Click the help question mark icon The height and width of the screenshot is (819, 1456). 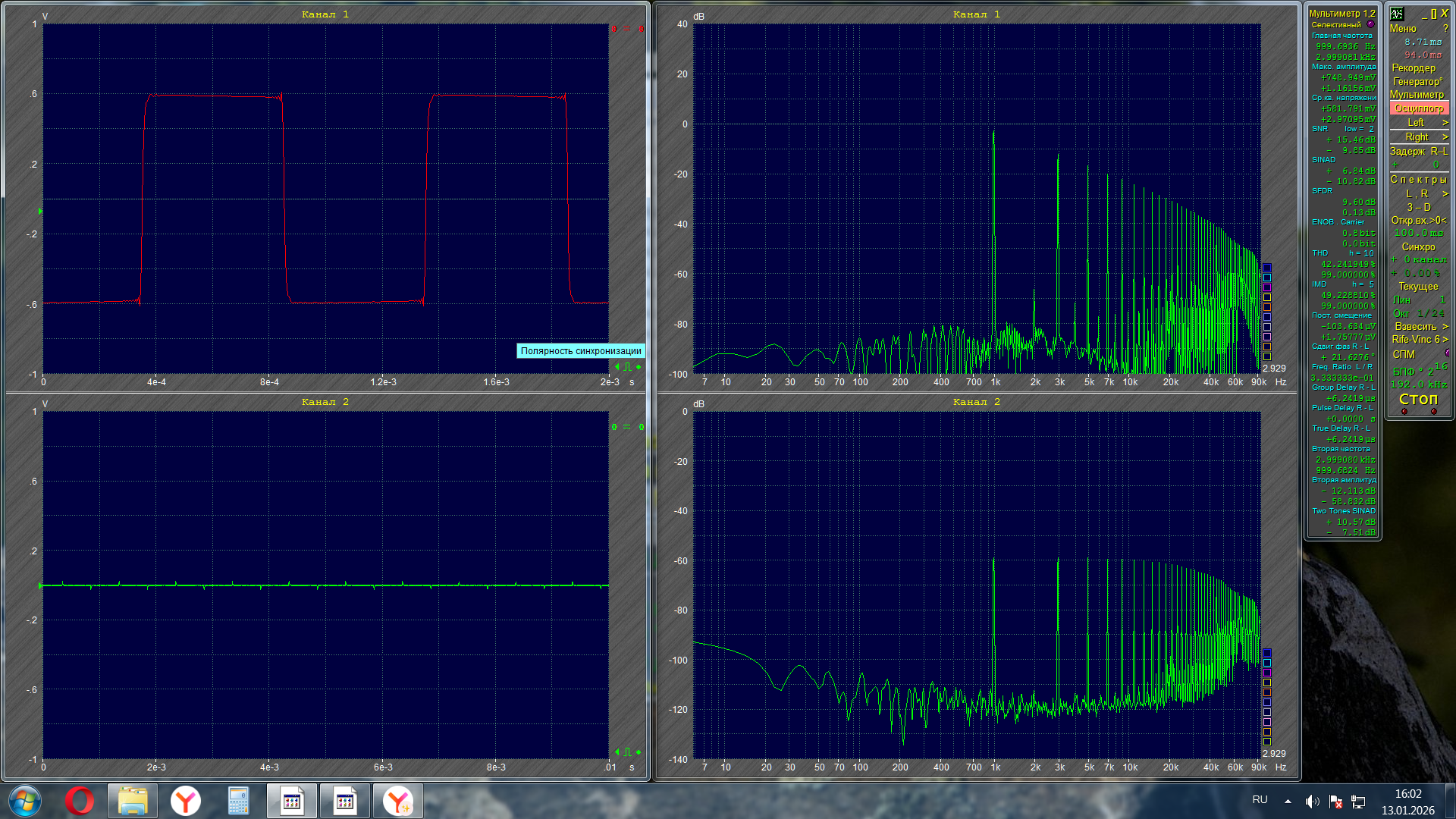point(1445,28)
